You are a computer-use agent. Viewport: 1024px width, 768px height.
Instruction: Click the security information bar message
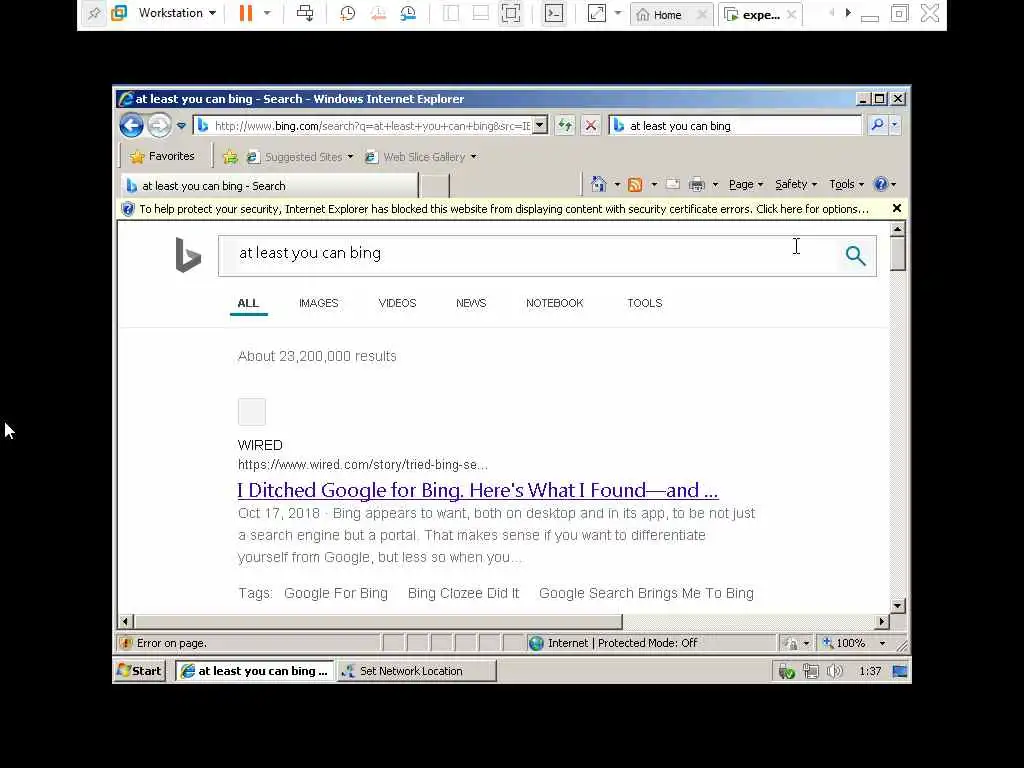(x=504, y=209)
